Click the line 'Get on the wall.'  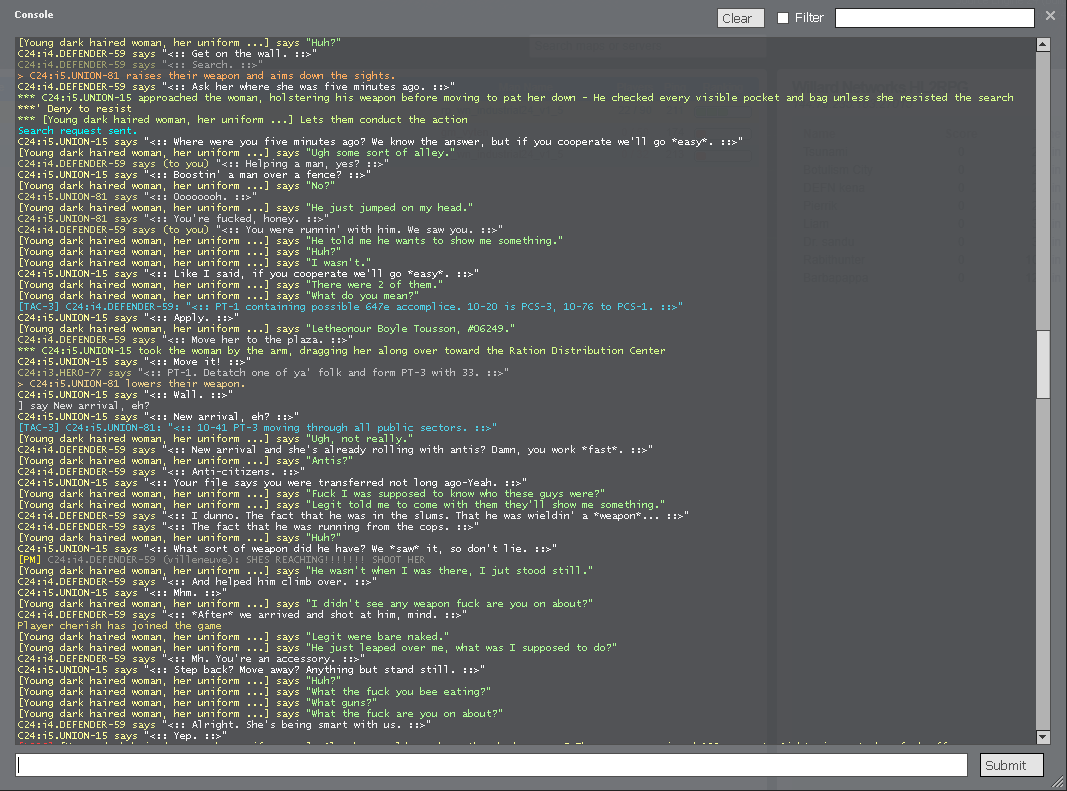167,54
